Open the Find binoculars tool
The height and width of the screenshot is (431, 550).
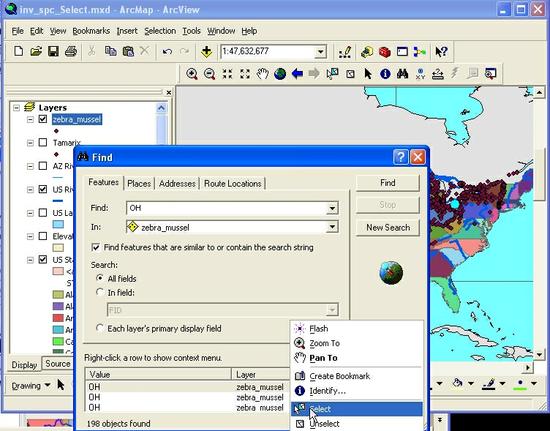[403, 74]
